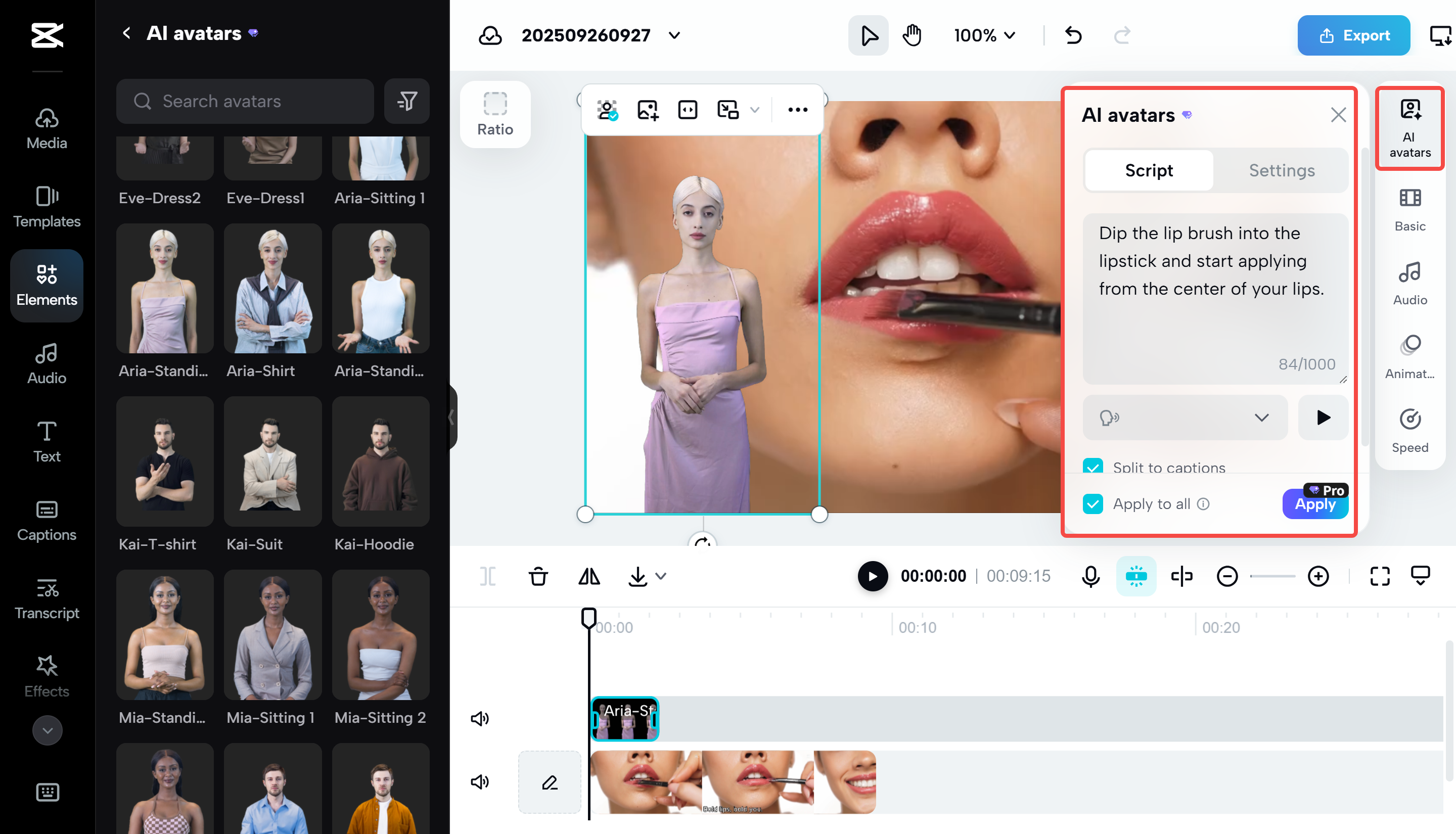The width and height of the screenshot is (1456, 834).
Task: Toggle Apply to all checkbox
Action: click(1093, 504)
